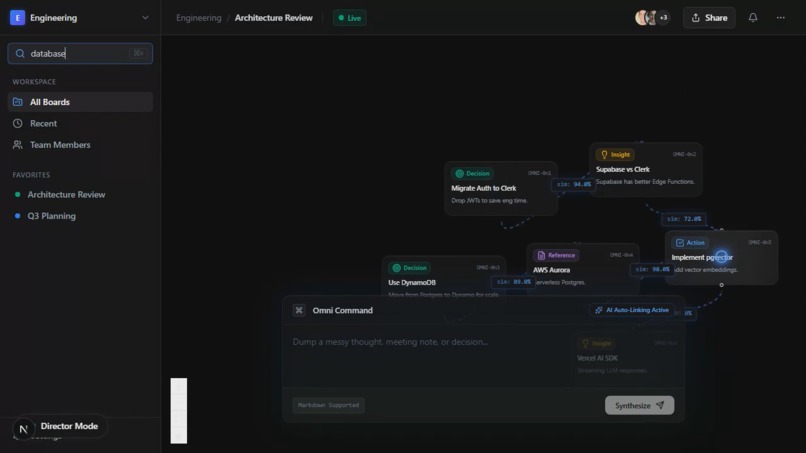This screenshot has width=806, height=453.
Task: Click the Omni Command command-key icon
Action: (x=299, y=310)
